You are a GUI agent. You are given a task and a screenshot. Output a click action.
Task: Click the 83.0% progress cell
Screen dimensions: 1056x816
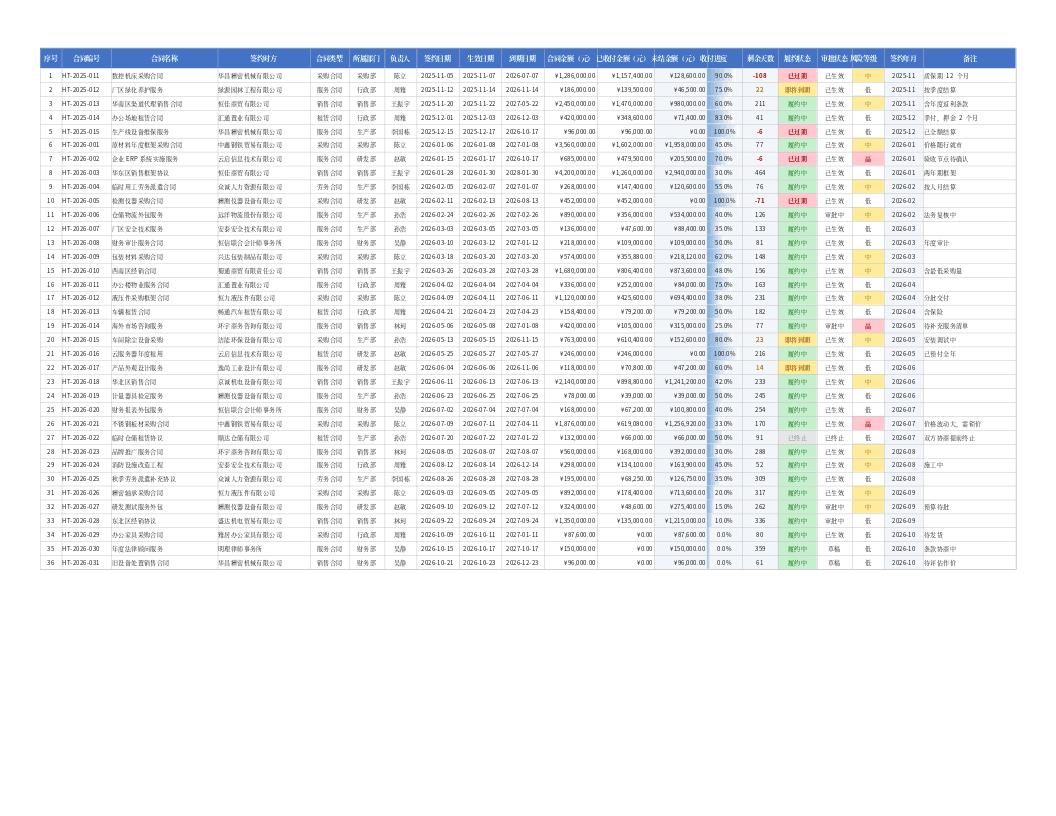(724, 118)
